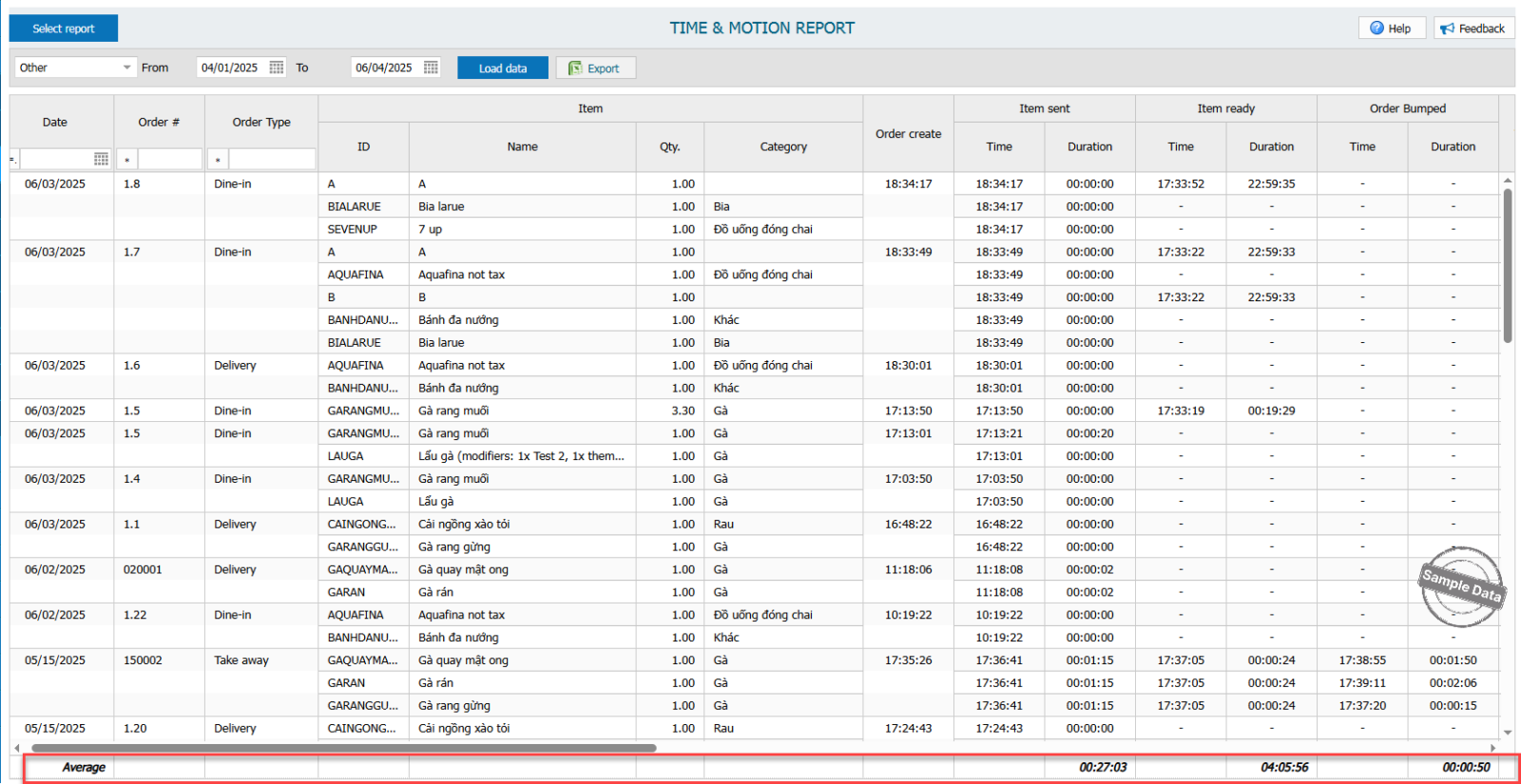Click the Average row label
The image size is (1521, 784).
pos(84,767)
